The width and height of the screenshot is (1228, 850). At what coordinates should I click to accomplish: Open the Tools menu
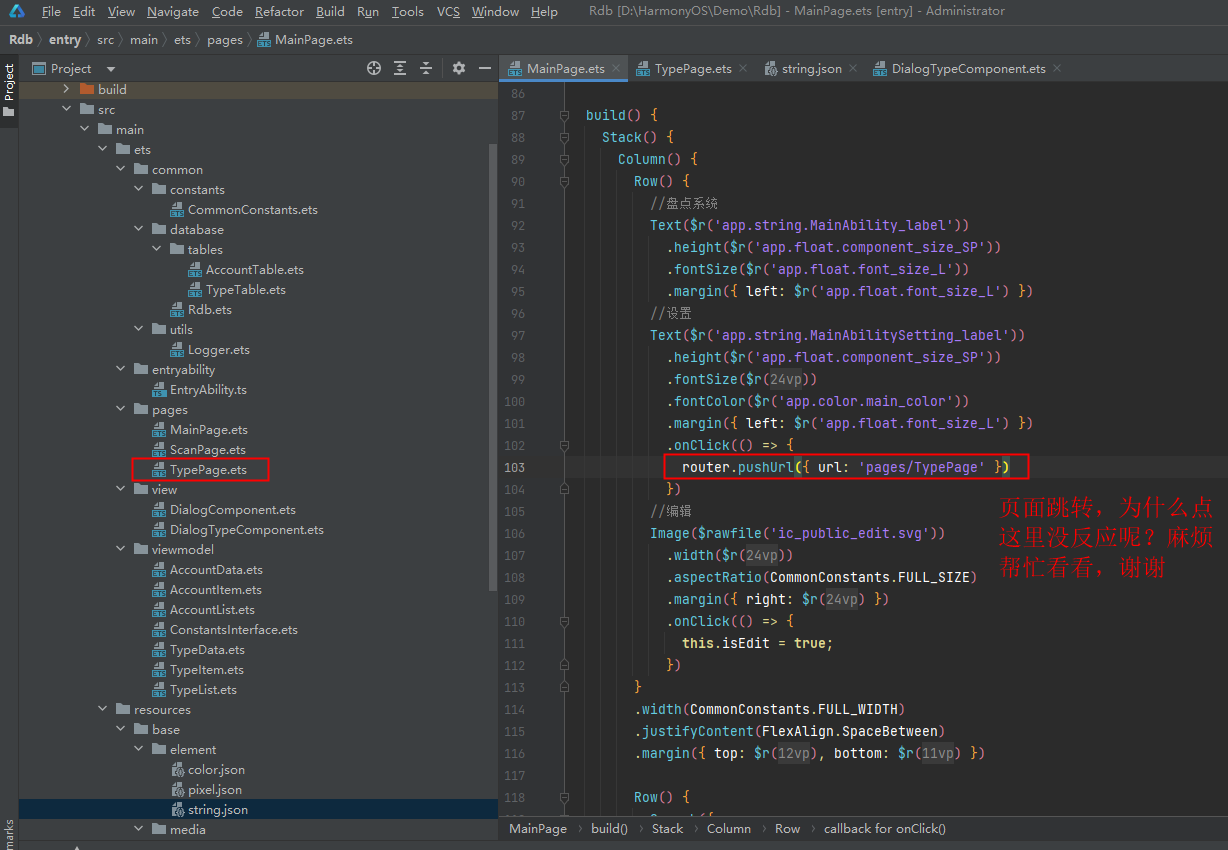click(x=407, y=12)
